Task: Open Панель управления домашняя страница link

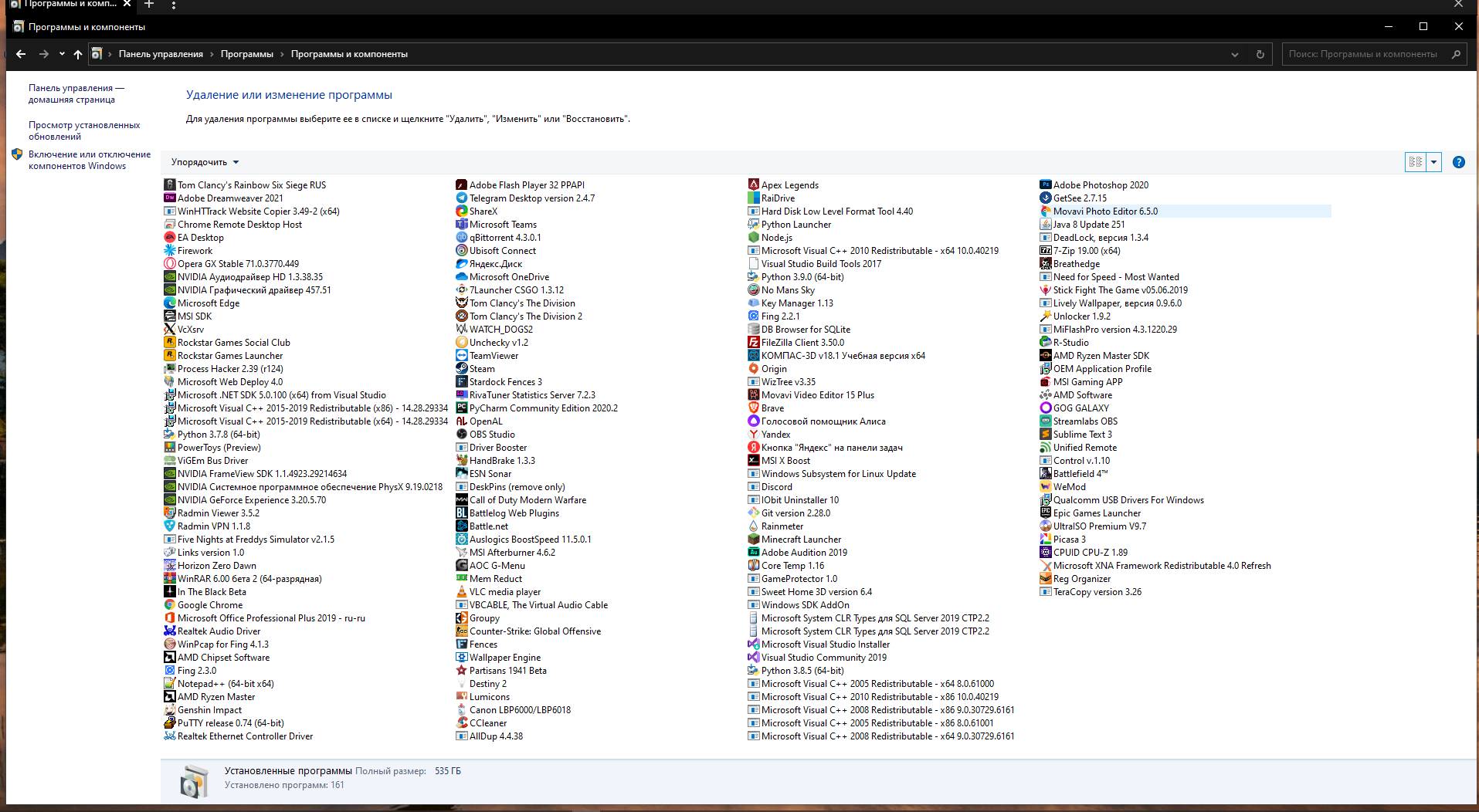Action: pos(76,93)
